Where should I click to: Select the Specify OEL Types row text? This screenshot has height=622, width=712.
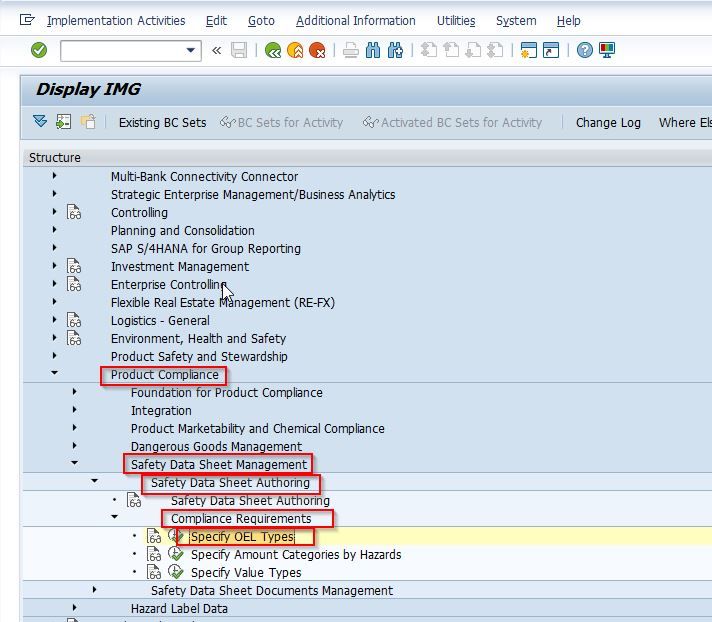tap(242, 537)
